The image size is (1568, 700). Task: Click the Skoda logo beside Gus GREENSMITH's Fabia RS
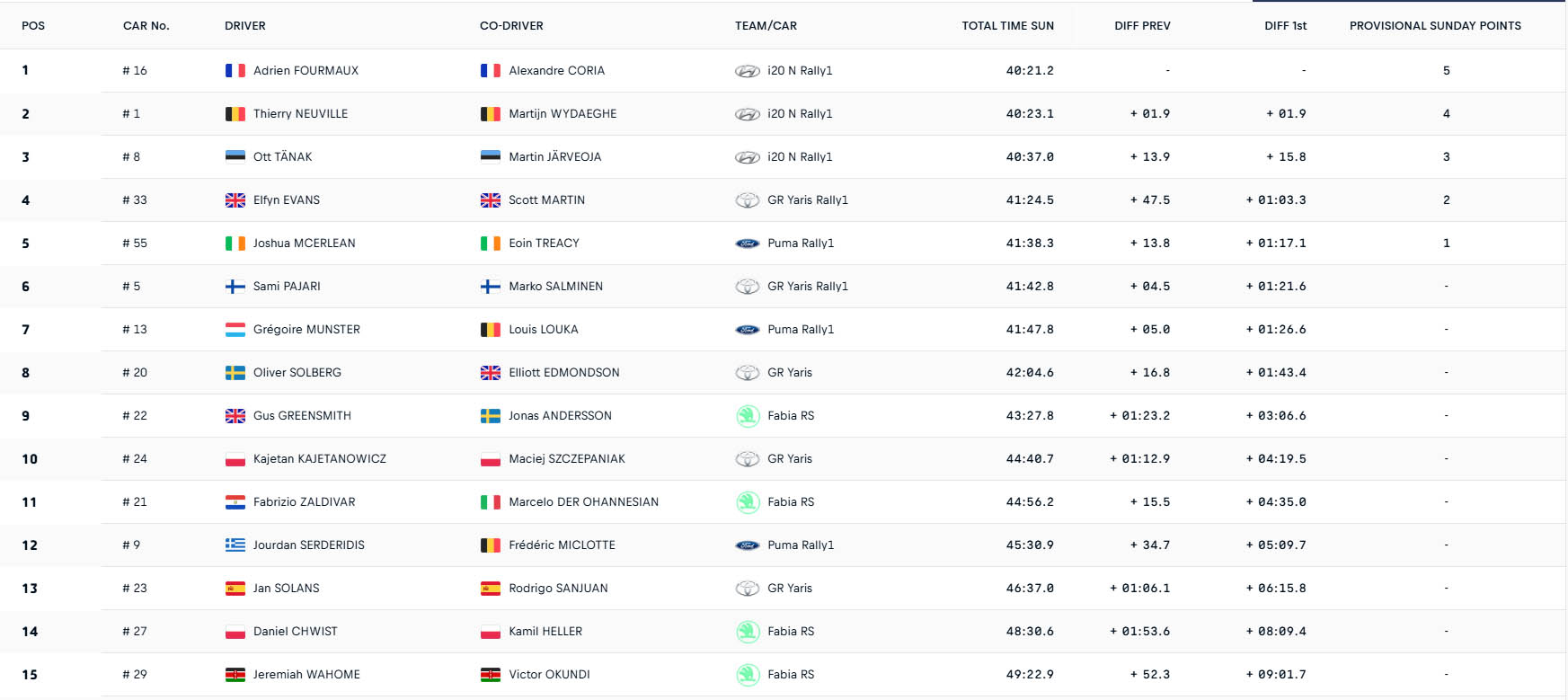coord(748,416)
